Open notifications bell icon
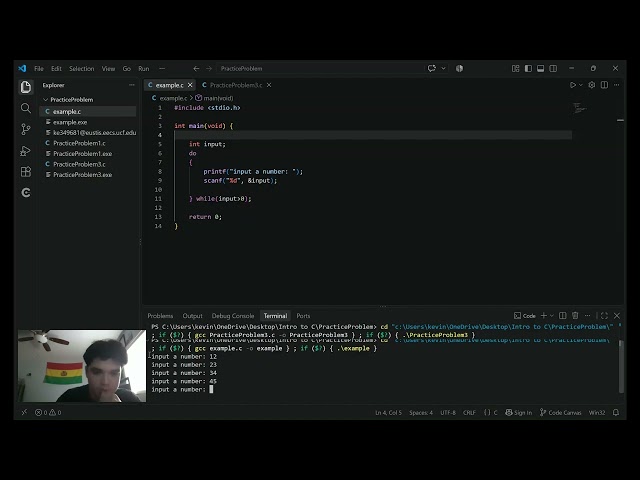This screenshot has height=480, width=640. (616, 413)
